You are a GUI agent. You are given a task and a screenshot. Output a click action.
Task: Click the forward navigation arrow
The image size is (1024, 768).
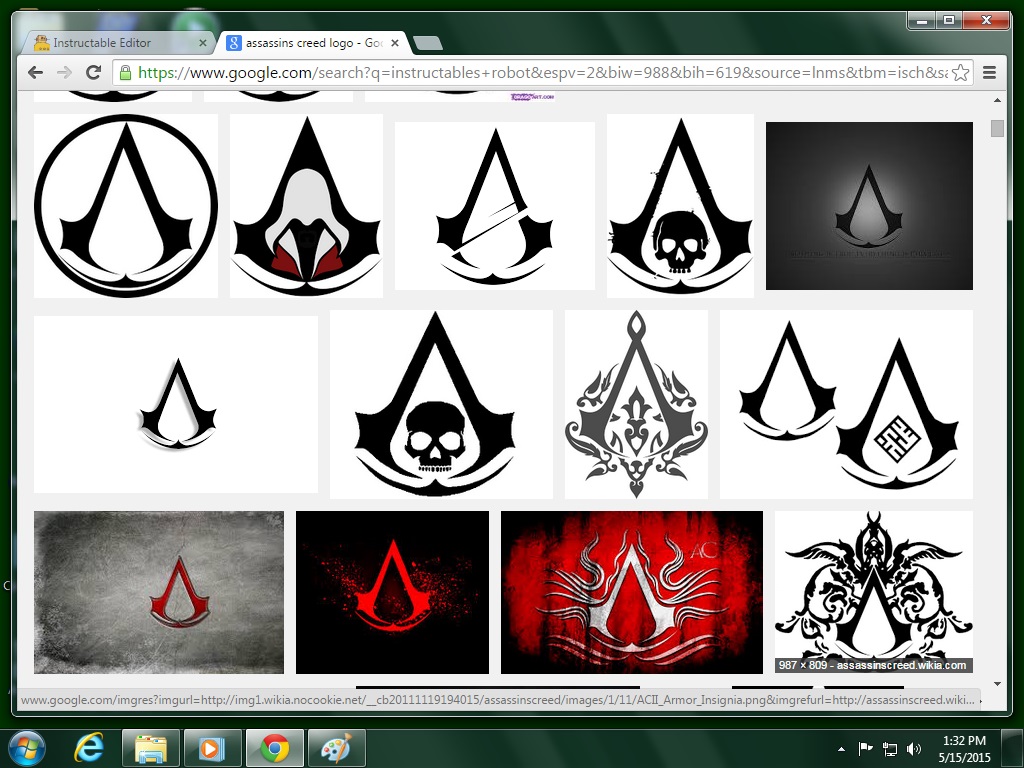(x=63, y=72)
